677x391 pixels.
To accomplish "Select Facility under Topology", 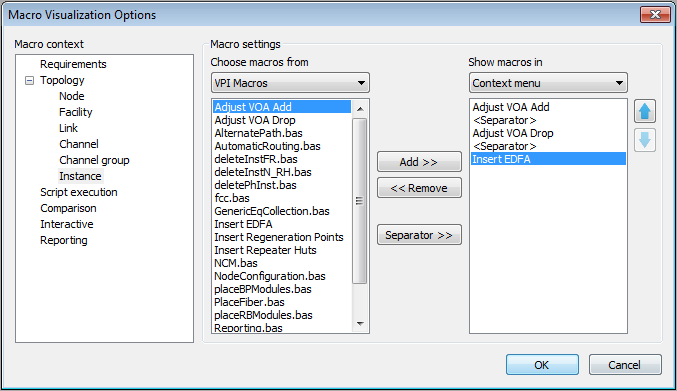I will coord(76,112).
